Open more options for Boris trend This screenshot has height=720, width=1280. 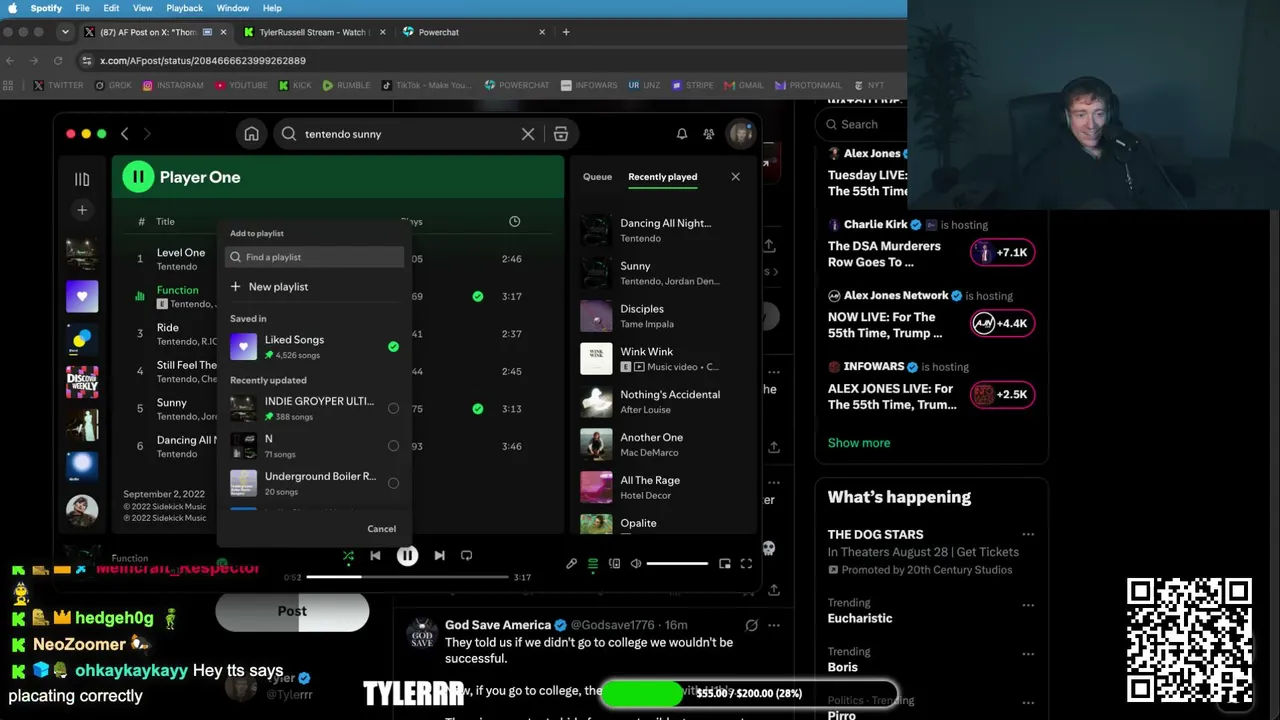coord(1027,654)
